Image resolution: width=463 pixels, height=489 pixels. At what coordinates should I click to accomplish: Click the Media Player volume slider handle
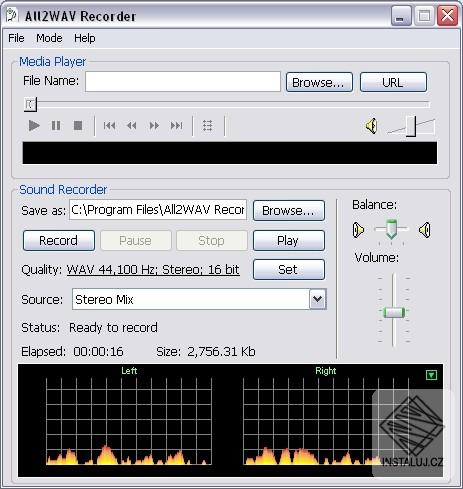tap(412, 126)
